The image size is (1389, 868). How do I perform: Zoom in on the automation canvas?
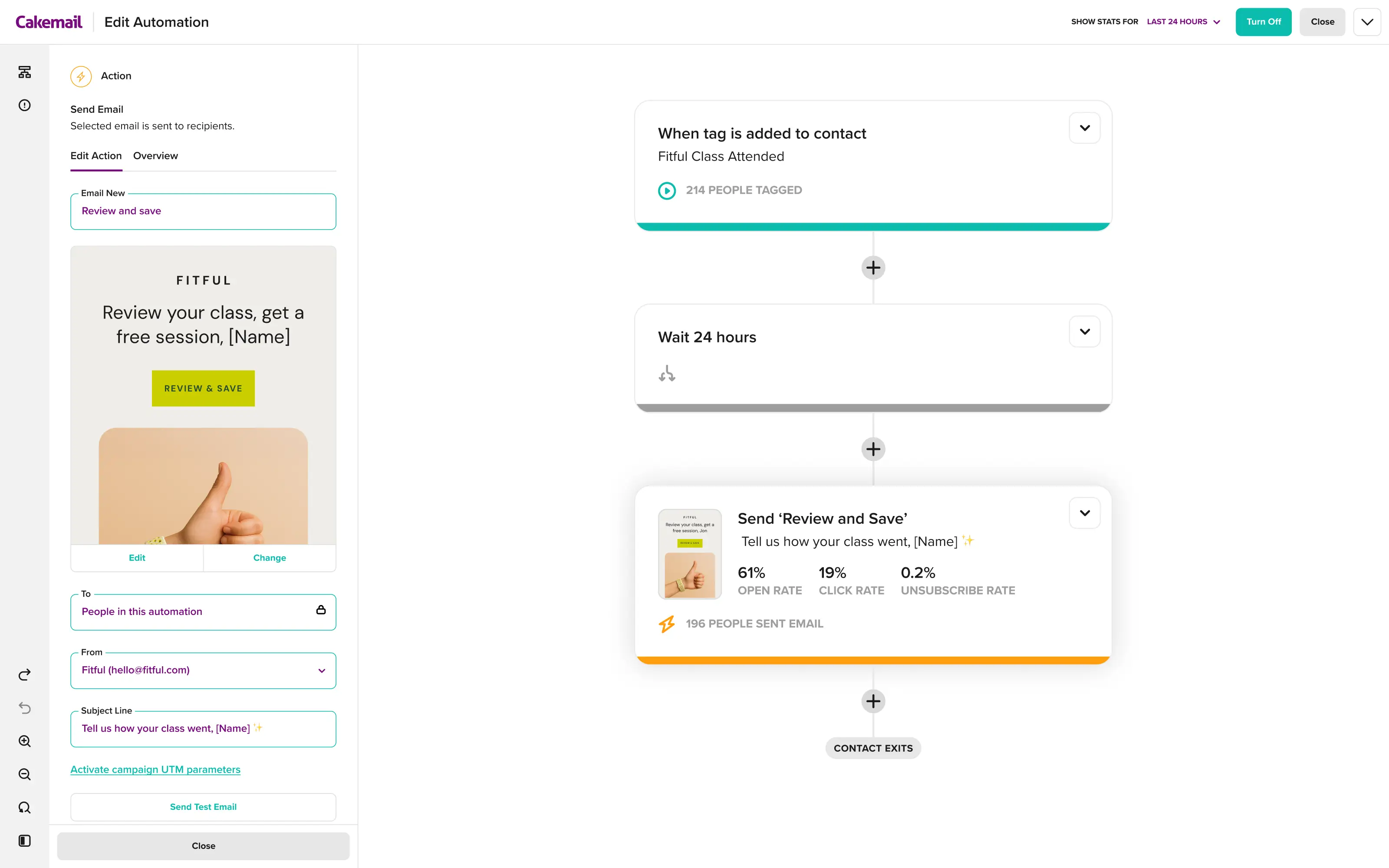pos(24,741)
